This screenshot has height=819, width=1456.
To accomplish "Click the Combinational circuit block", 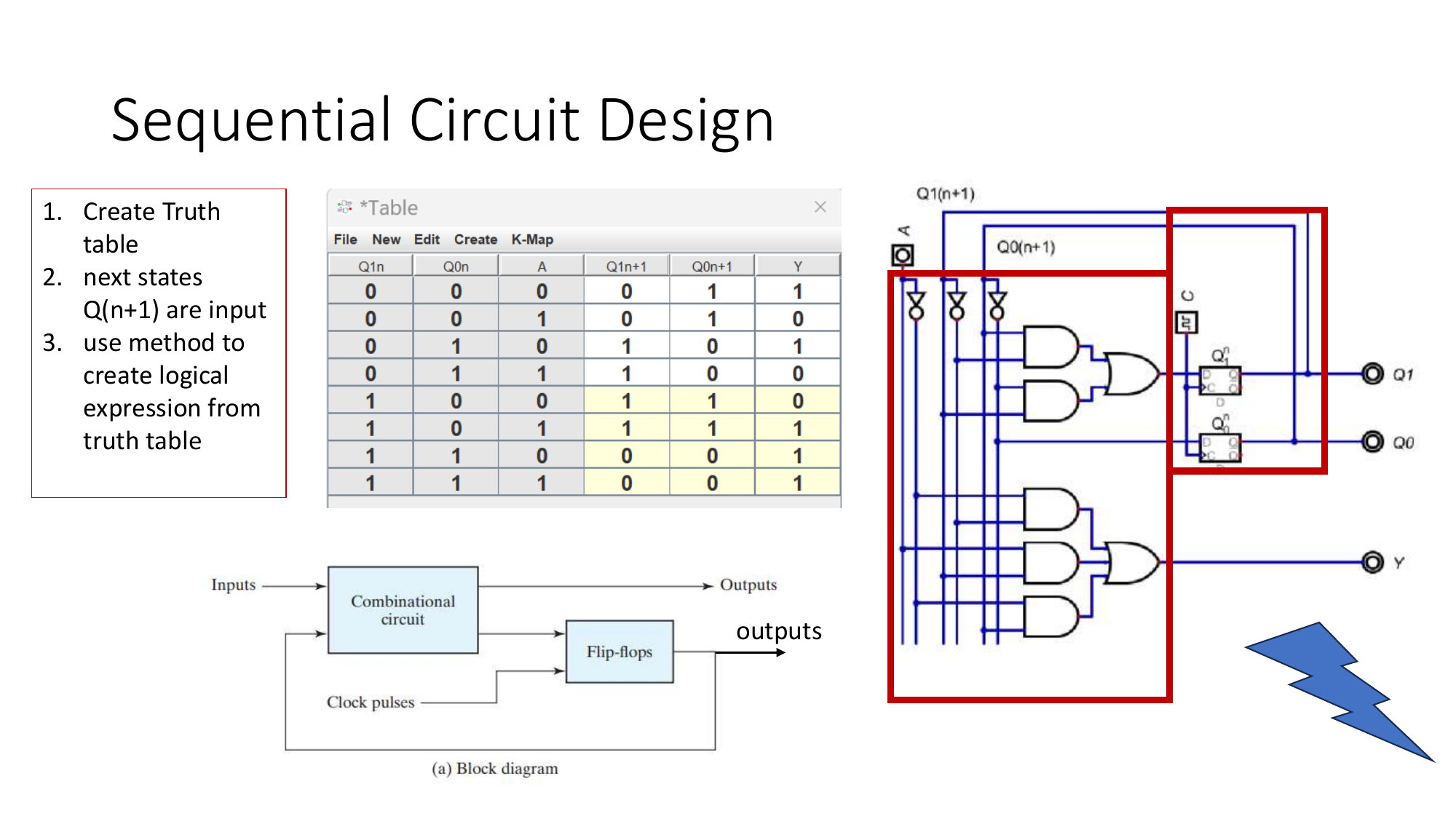I will point(403,610).
